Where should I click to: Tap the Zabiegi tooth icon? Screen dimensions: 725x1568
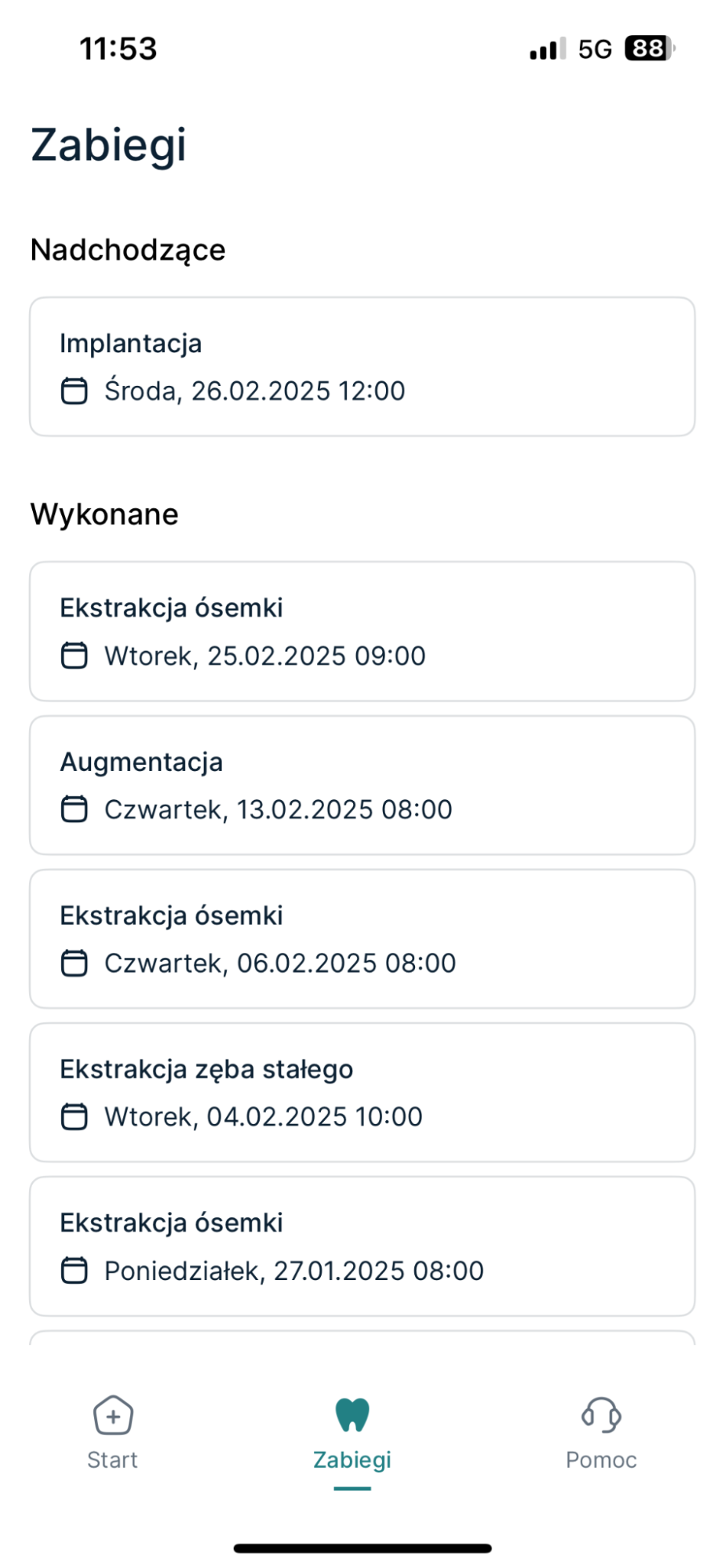point(352,1416)
